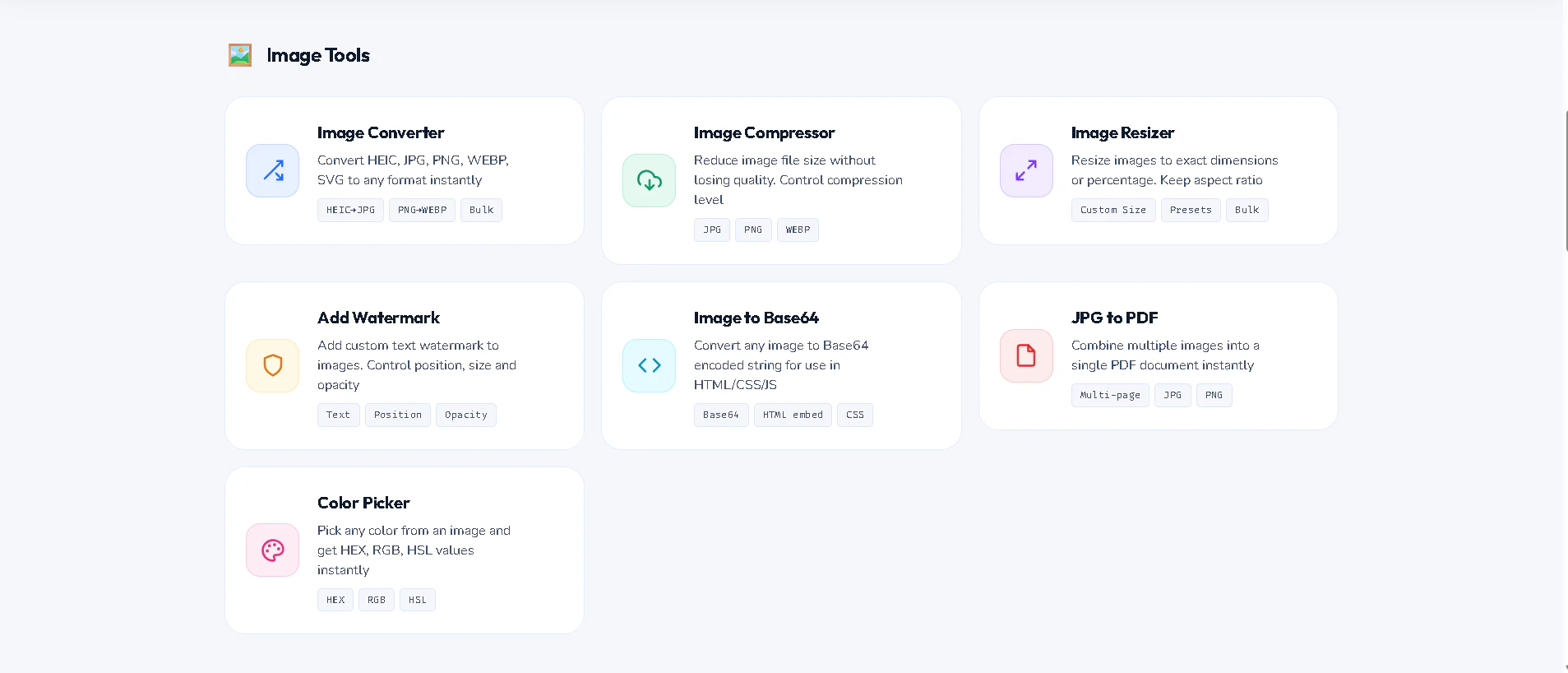This screenshot has height=673, width=1568.
Task: Click the JPG to PDF description text
Action: (x=1165, y=355)
